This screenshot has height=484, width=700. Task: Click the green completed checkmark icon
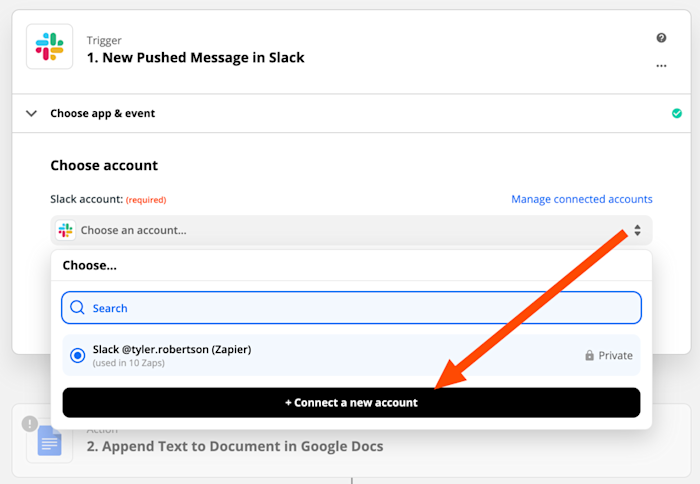pyautogui.click(x=677, y=113)
